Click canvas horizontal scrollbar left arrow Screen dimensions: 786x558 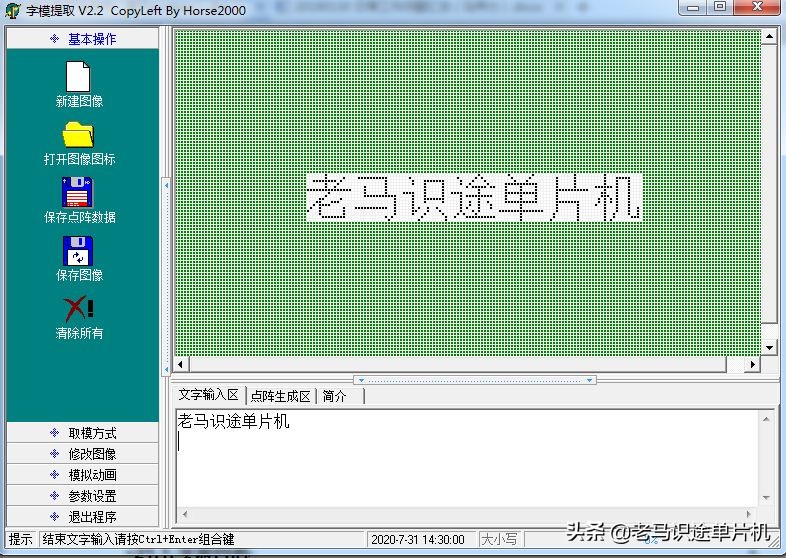180,364
